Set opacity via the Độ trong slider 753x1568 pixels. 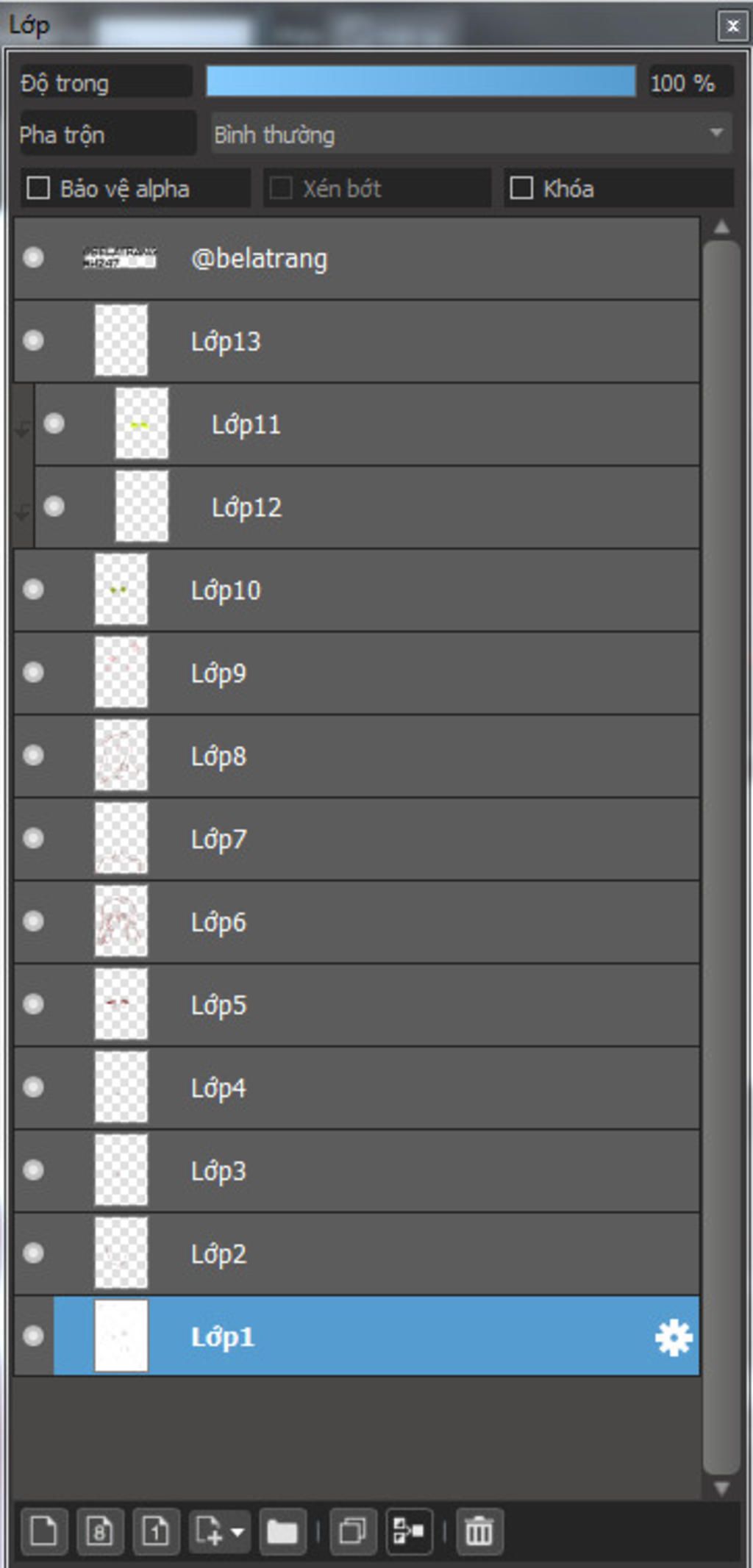[x=421, y=81]
